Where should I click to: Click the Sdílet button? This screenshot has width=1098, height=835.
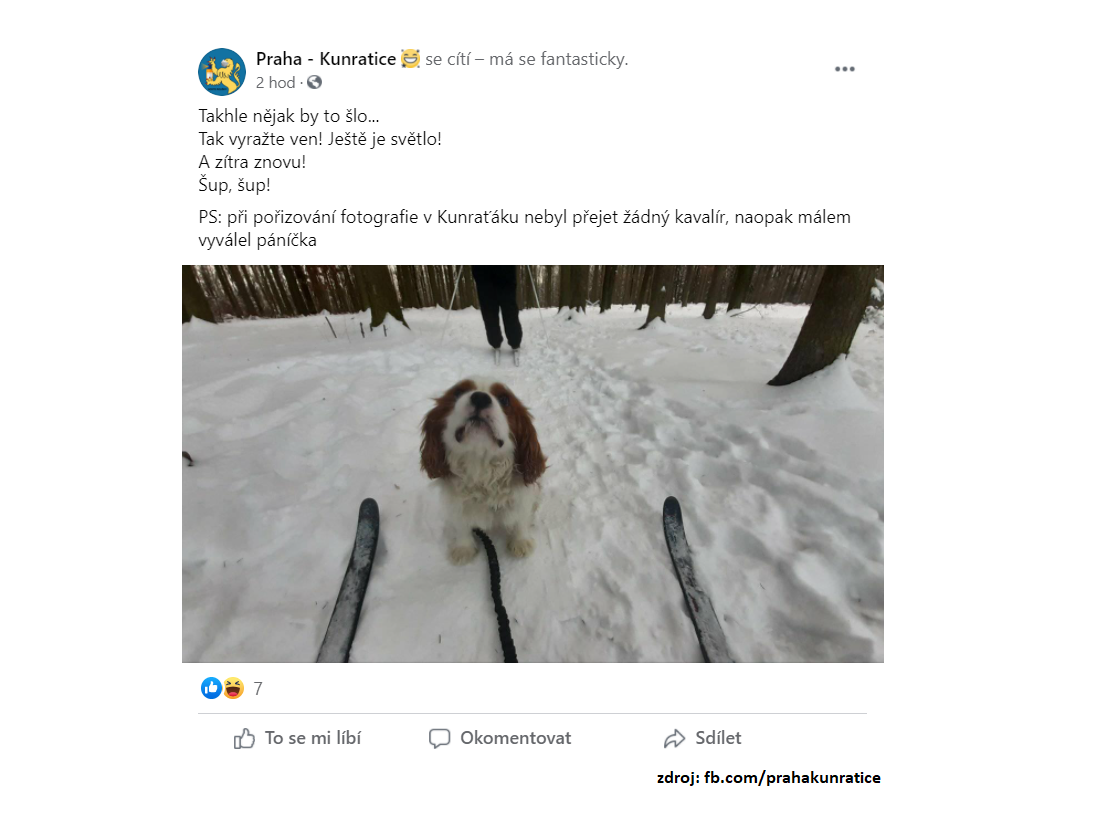click(x=702, y=738)
